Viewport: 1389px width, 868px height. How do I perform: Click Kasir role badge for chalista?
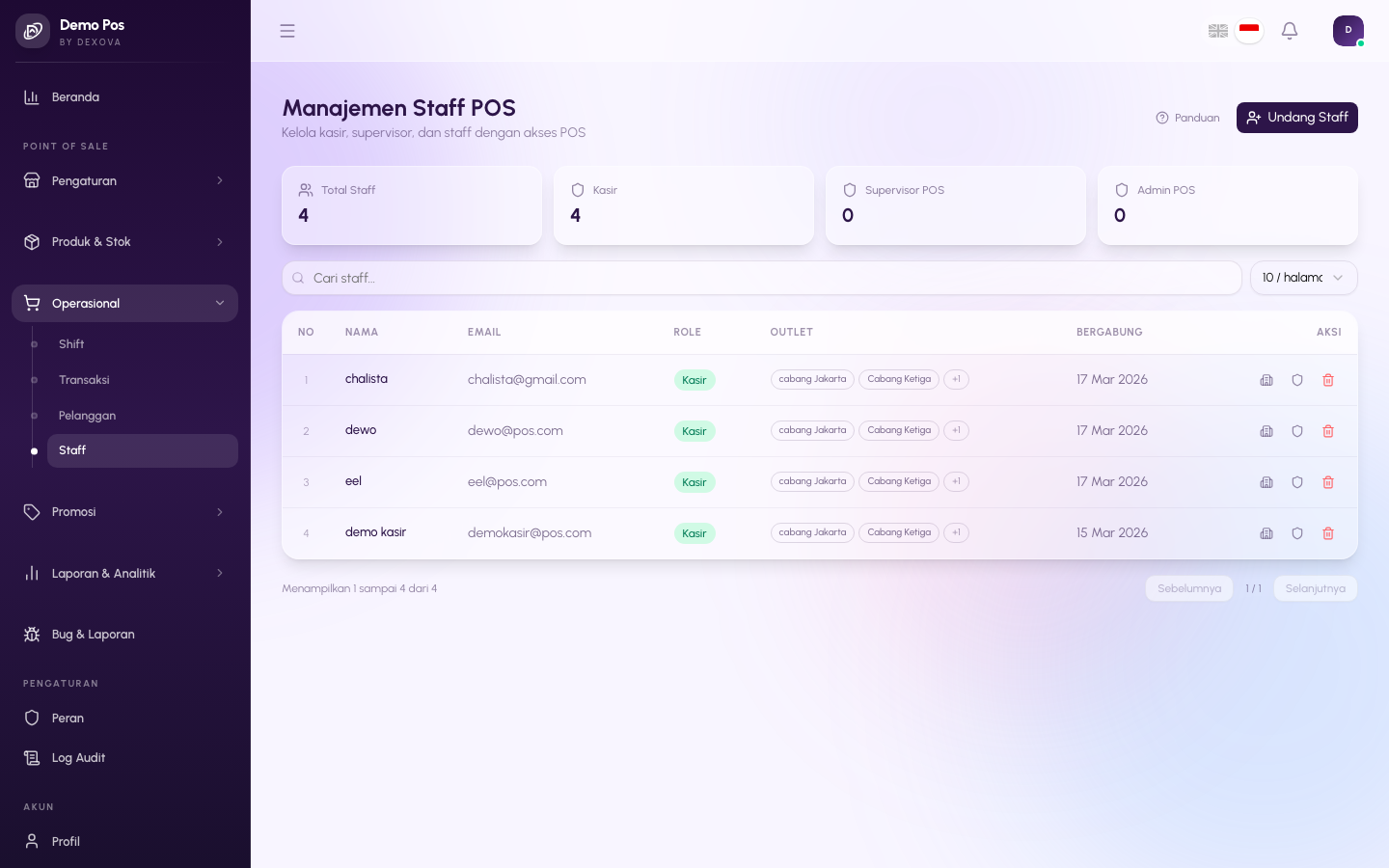pyautogui.click(x=694, y=380)
